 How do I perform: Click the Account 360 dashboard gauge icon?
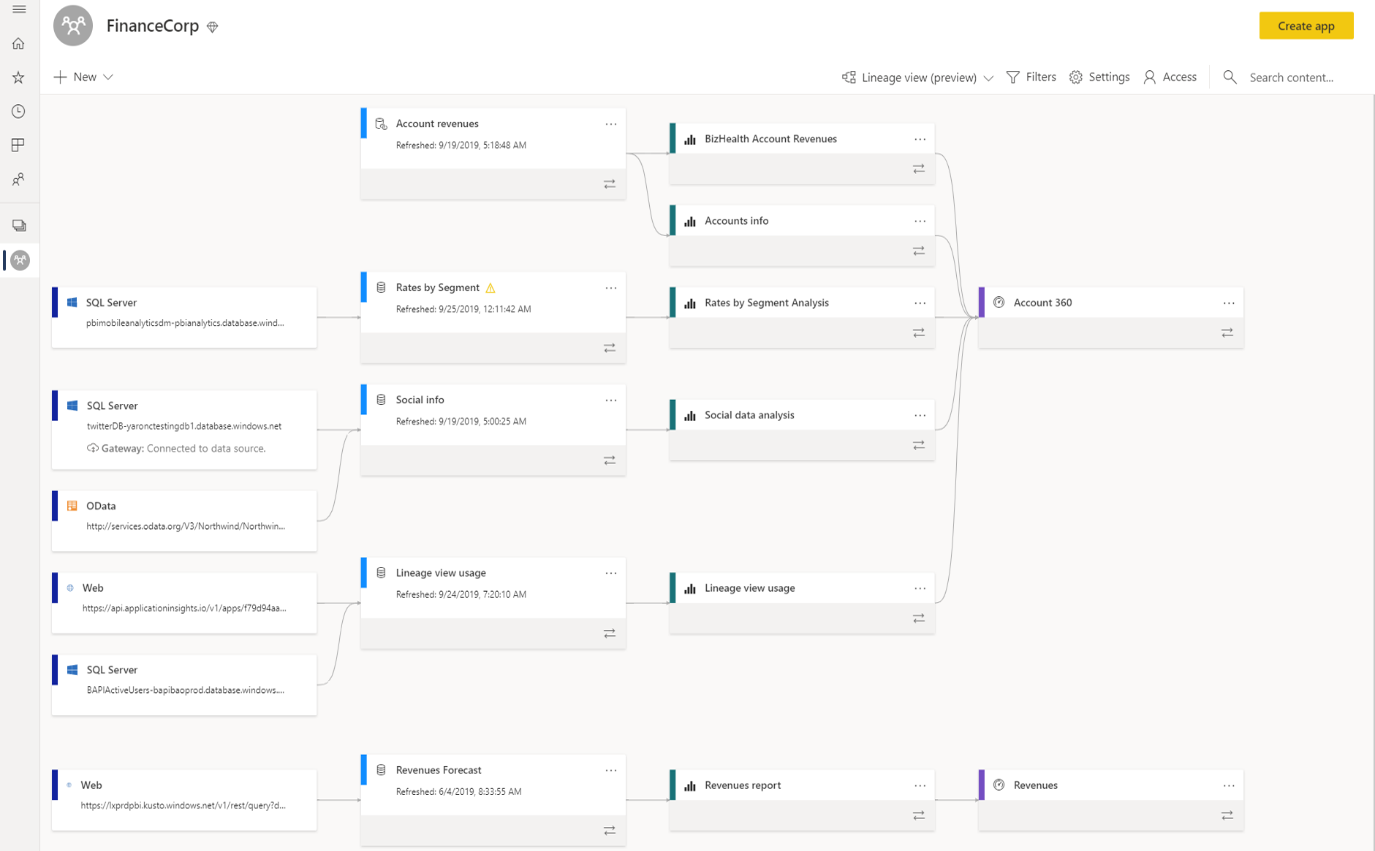click(x=998, y=303)
